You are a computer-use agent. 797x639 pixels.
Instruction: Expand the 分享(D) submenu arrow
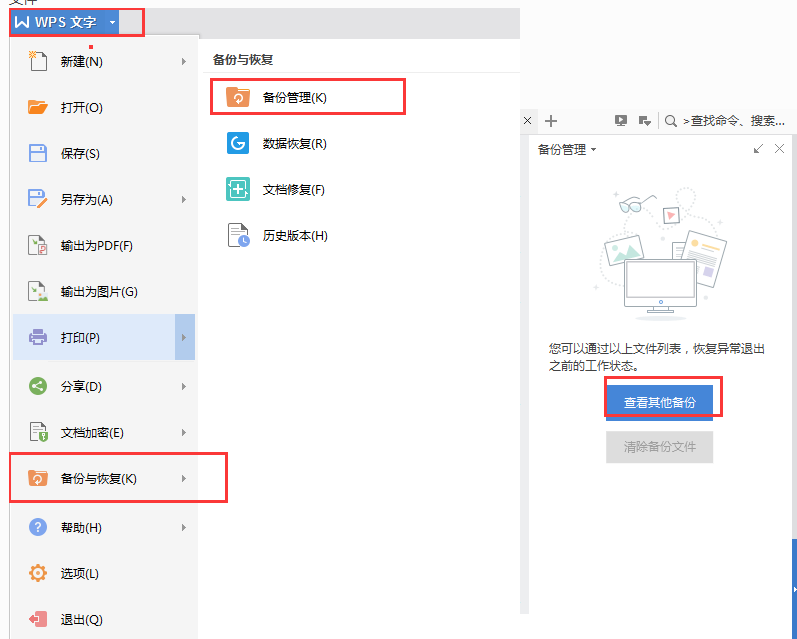point(183,387)
